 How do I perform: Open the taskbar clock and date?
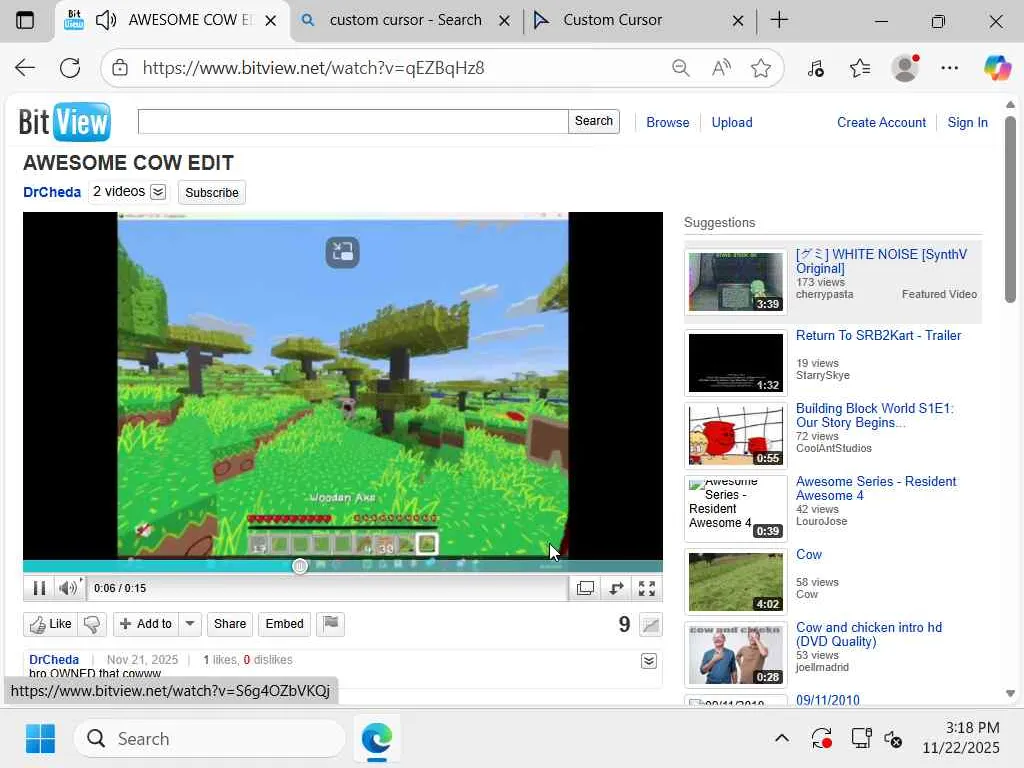[961, 738]
